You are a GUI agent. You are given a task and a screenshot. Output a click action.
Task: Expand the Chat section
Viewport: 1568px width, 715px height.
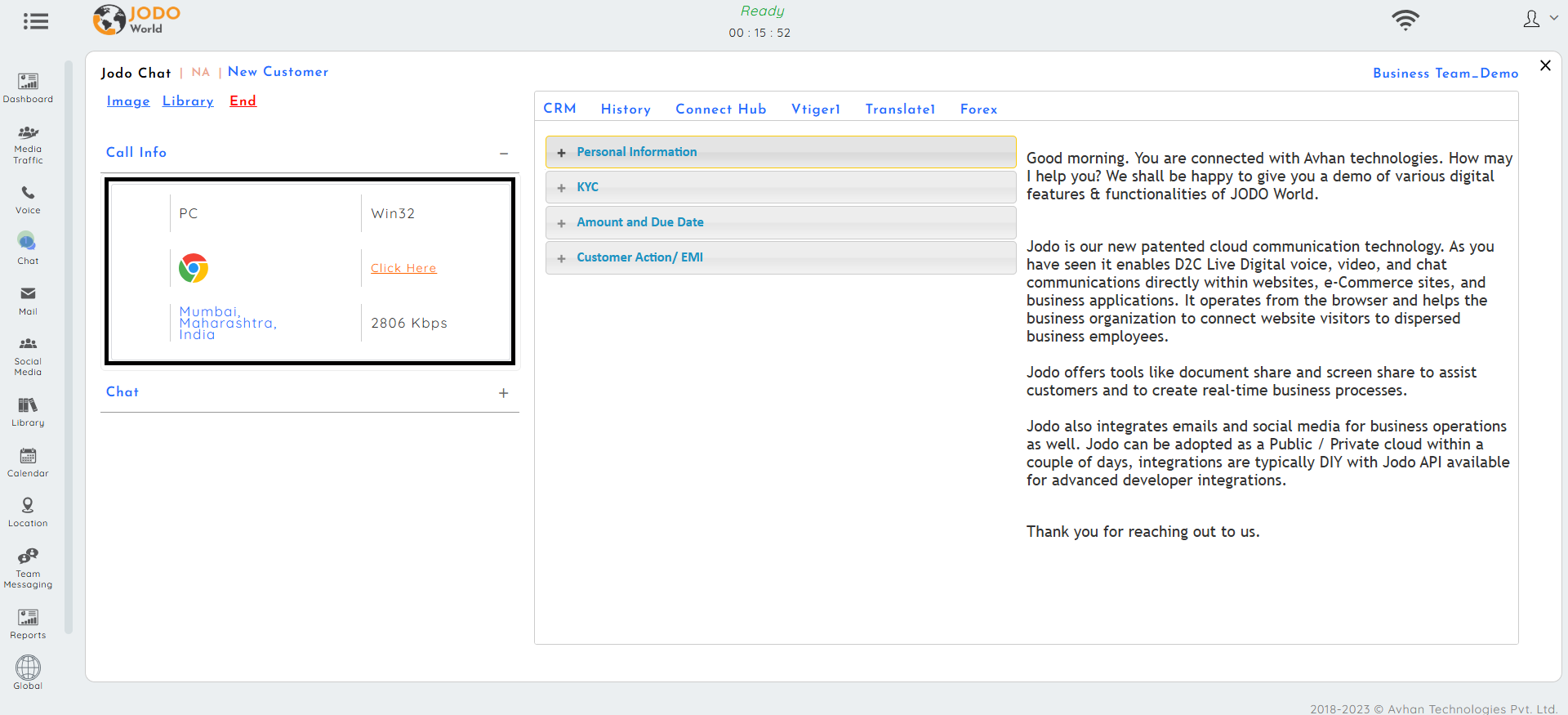(x=504, y=393)
